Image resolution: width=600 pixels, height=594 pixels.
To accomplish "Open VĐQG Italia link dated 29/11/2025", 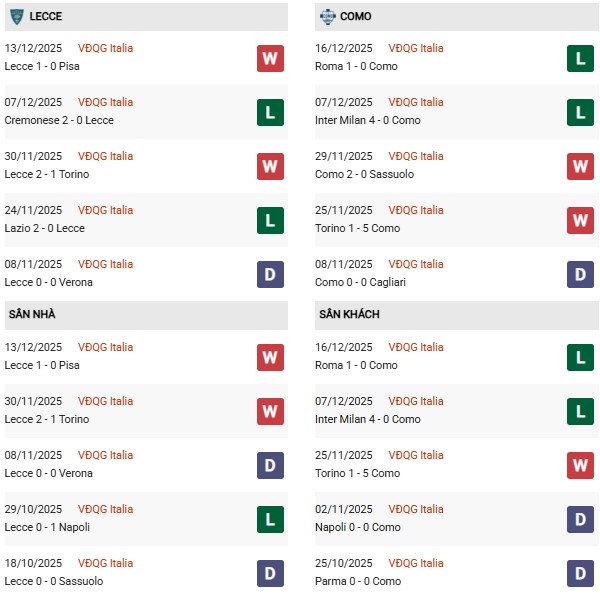I will click(x=416, y=156).
